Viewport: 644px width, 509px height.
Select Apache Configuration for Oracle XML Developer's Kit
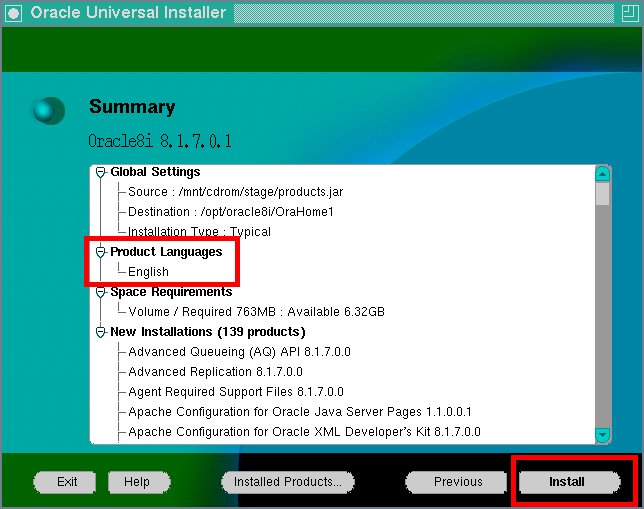pos(304,432)
